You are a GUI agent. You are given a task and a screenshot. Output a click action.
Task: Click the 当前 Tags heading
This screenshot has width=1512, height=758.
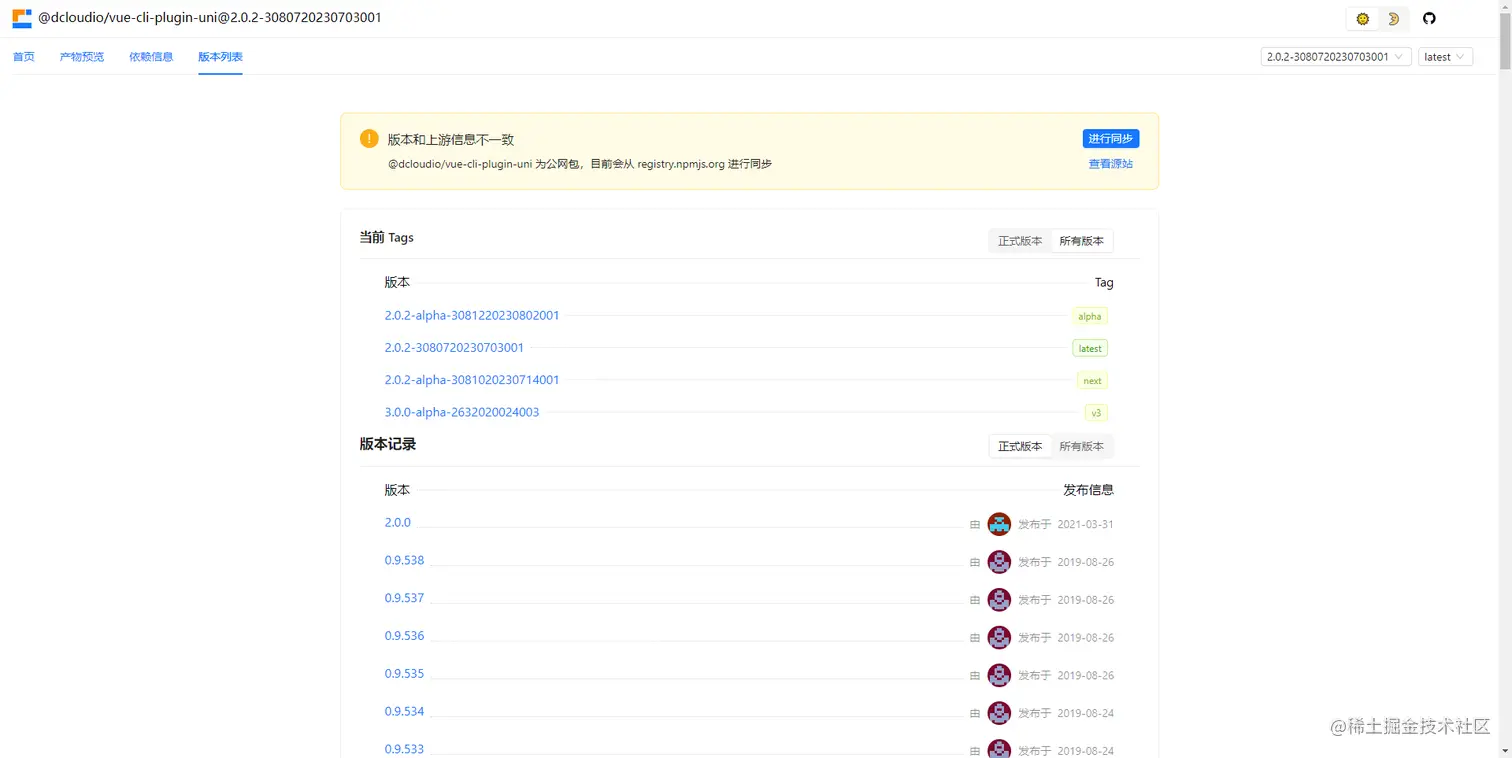pyautogui.click(x=386, y=237)
